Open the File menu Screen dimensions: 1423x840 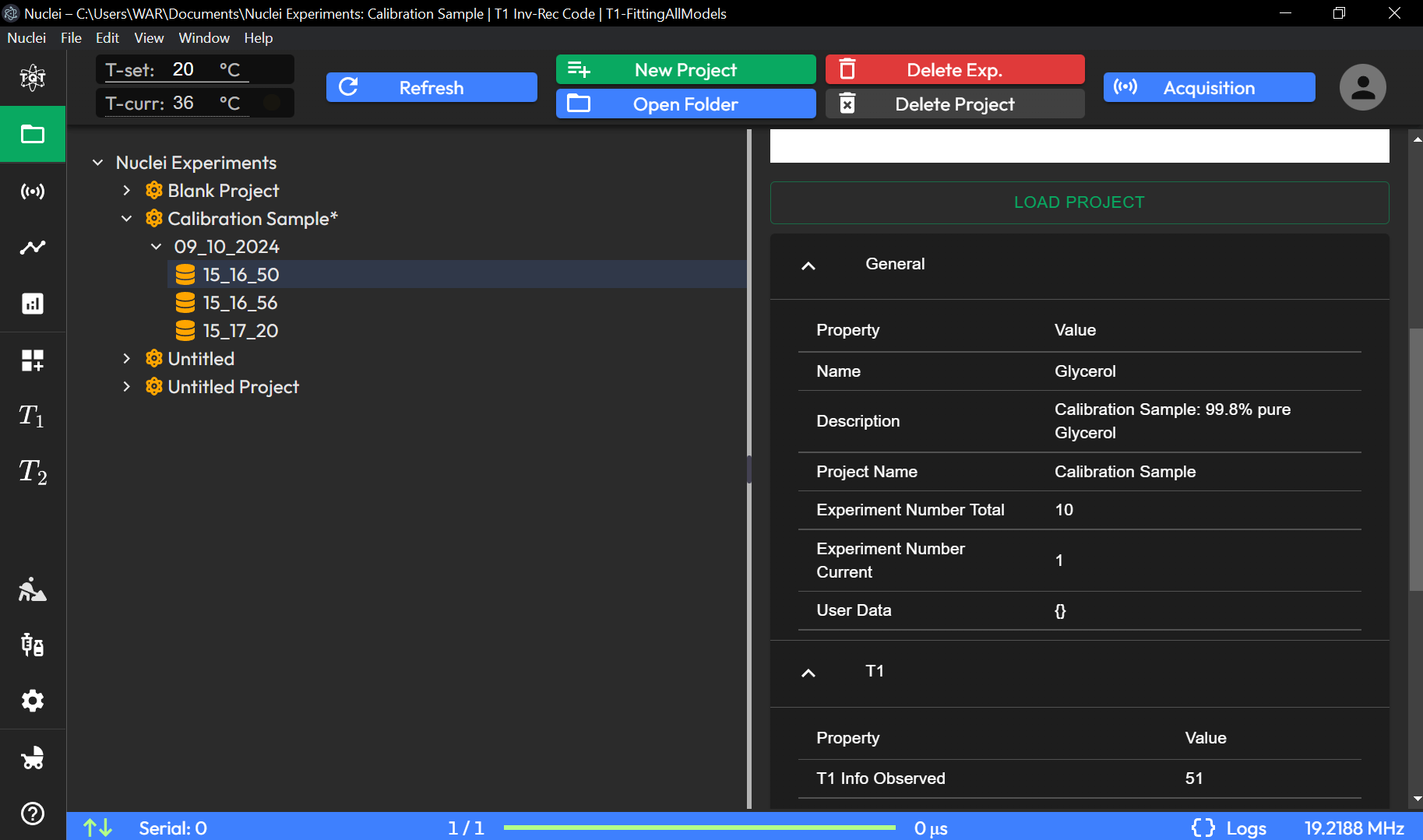click(x=71, y=38)
